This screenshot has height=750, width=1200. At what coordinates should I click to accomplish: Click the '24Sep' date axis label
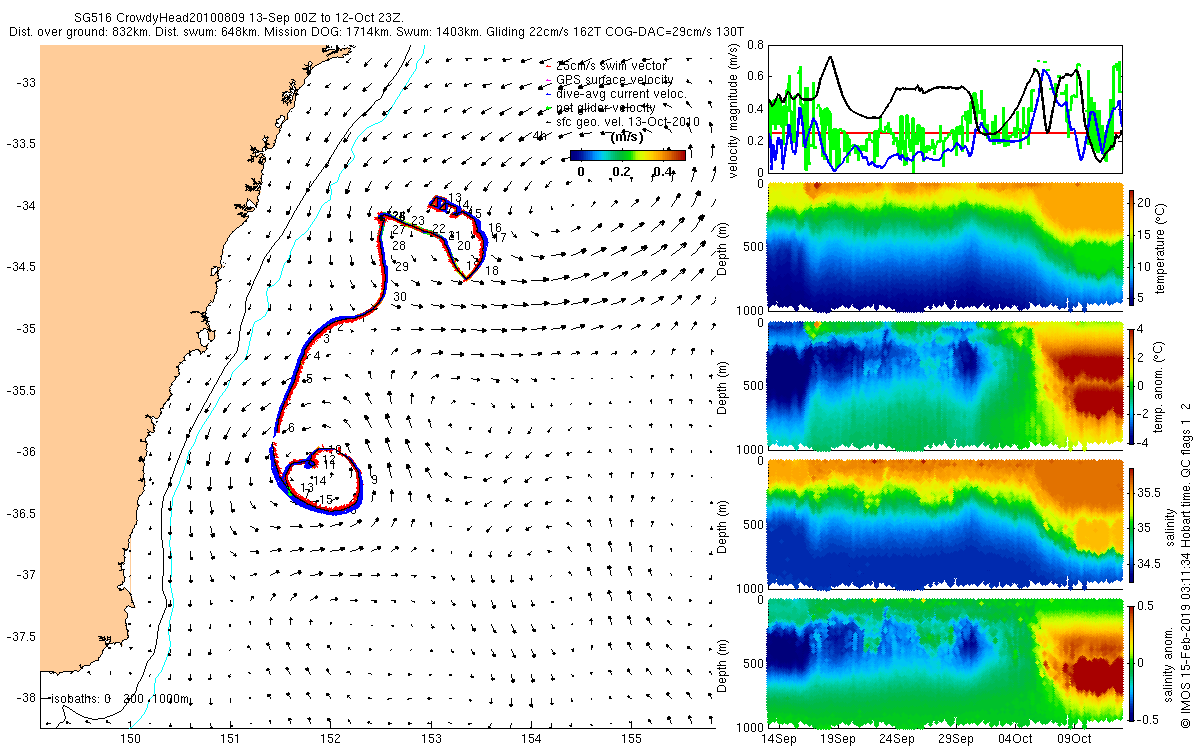(x=896, y=739)
